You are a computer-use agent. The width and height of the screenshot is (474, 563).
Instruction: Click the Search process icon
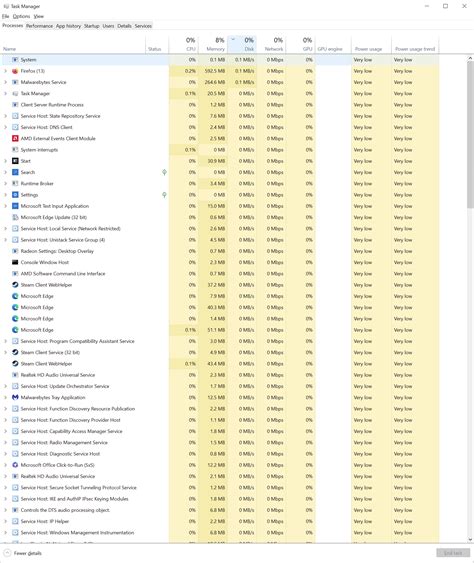15,172
